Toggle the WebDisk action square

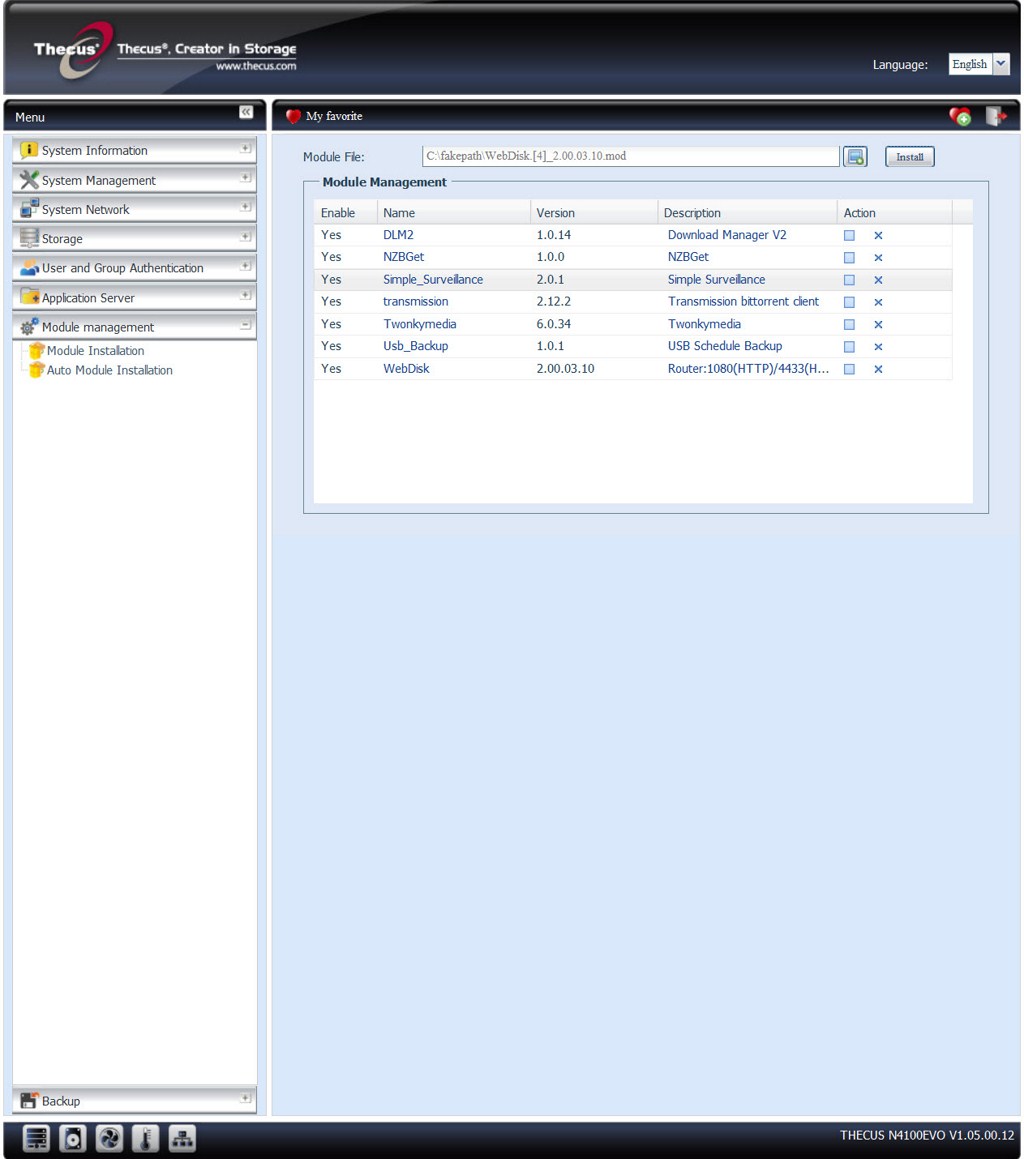(850, 369)
